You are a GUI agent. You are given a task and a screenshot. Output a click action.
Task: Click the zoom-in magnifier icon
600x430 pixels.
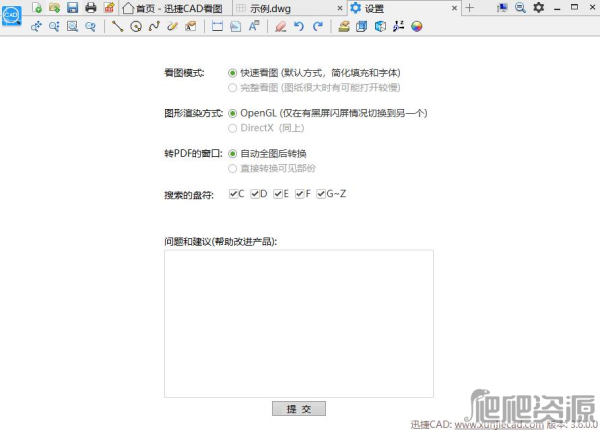pyautogui.click(x=54, y=26)
